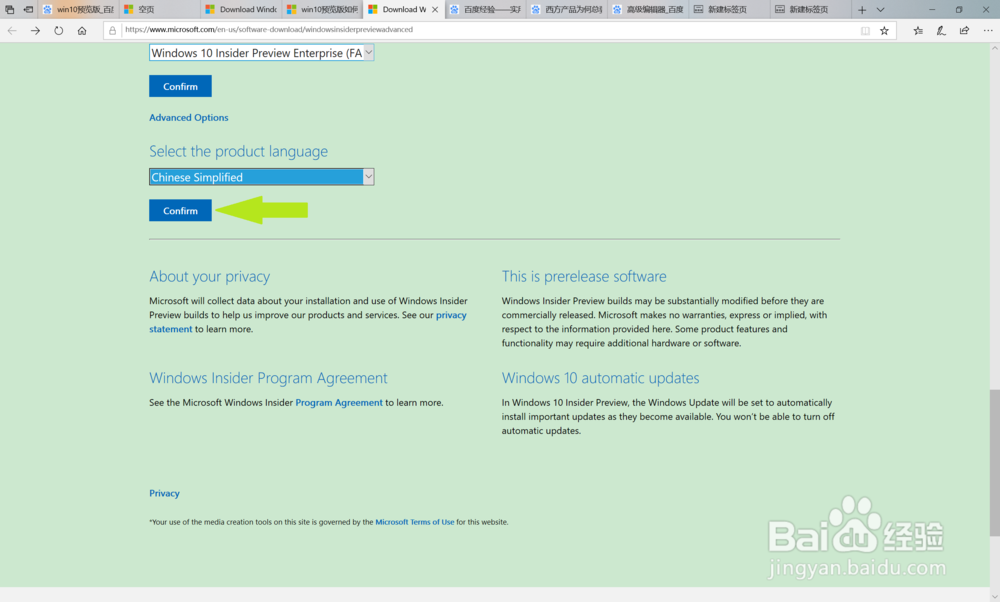Open reading view icon in address bar

click(865, 31)
